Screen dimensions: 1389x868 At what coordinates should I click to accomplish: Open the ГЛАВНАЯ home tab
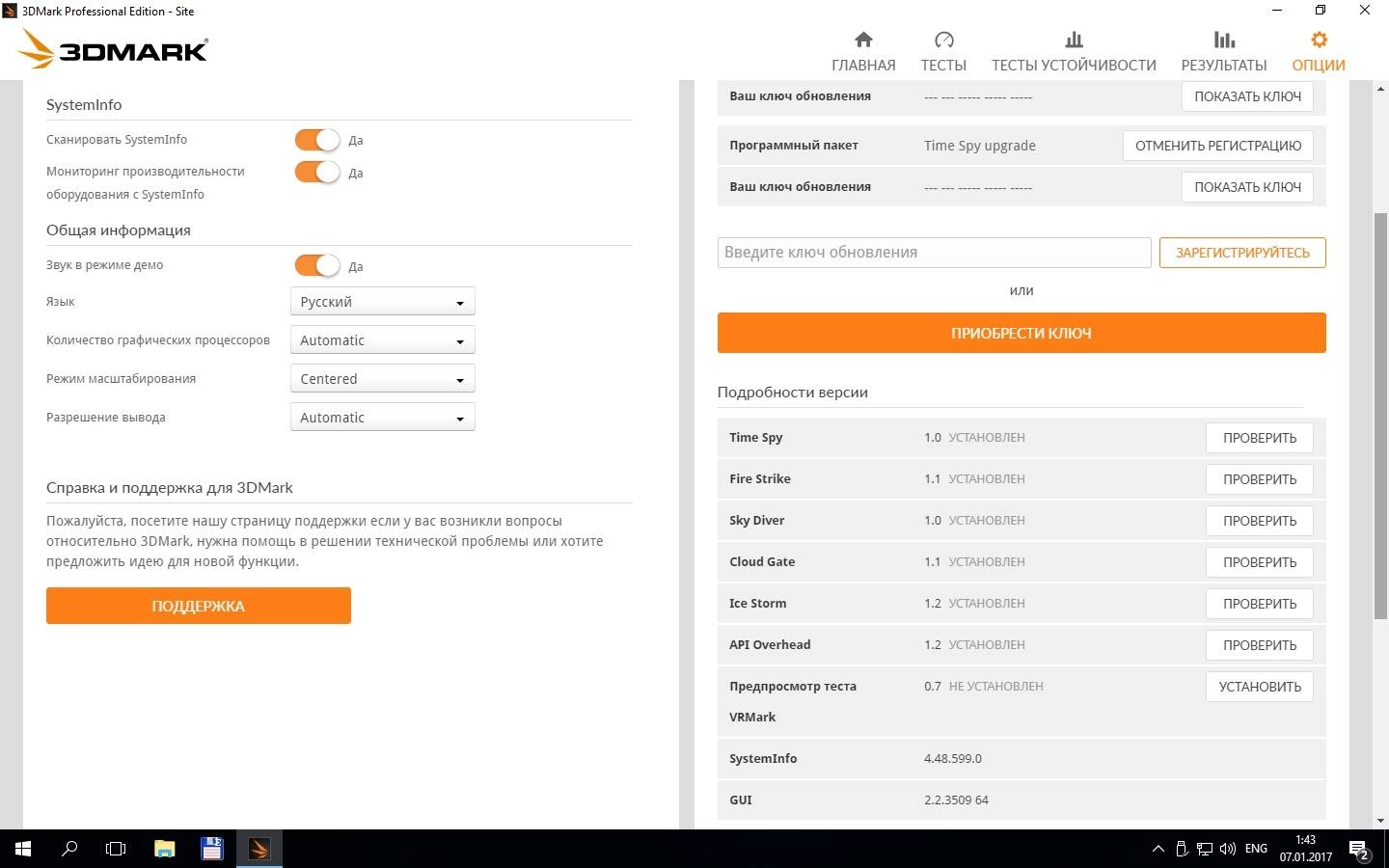[x=863, y=51]
